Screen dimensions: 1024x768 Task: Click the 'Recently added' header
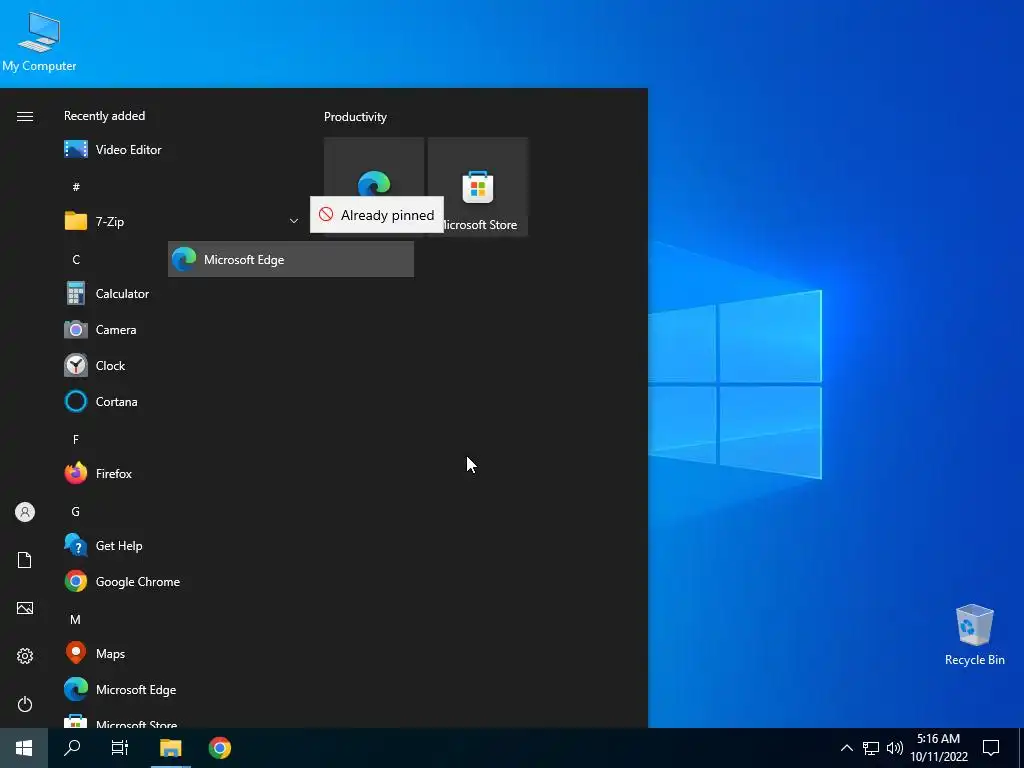click(104, 116)
